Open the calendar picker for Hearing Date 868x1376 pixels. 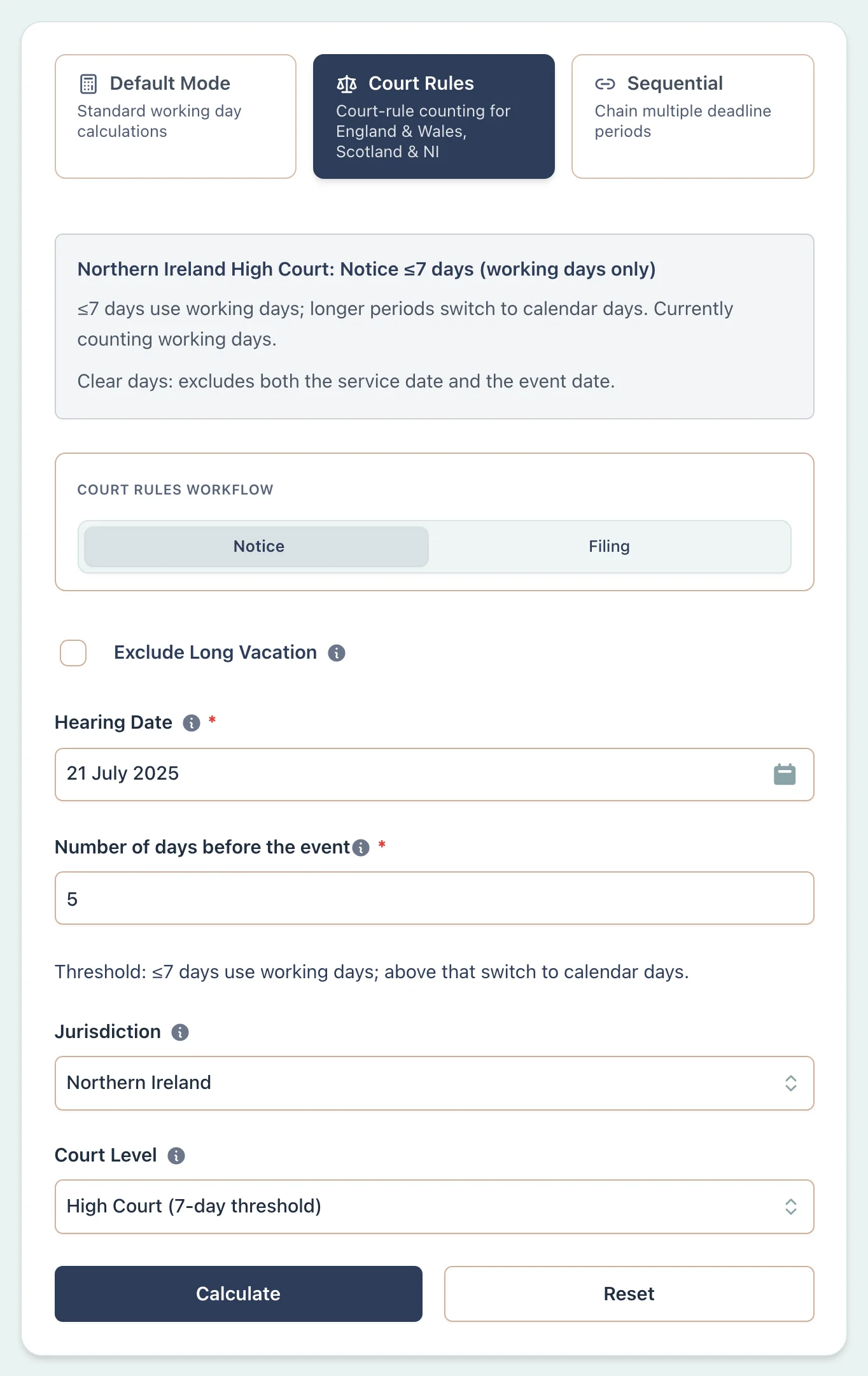785,774
